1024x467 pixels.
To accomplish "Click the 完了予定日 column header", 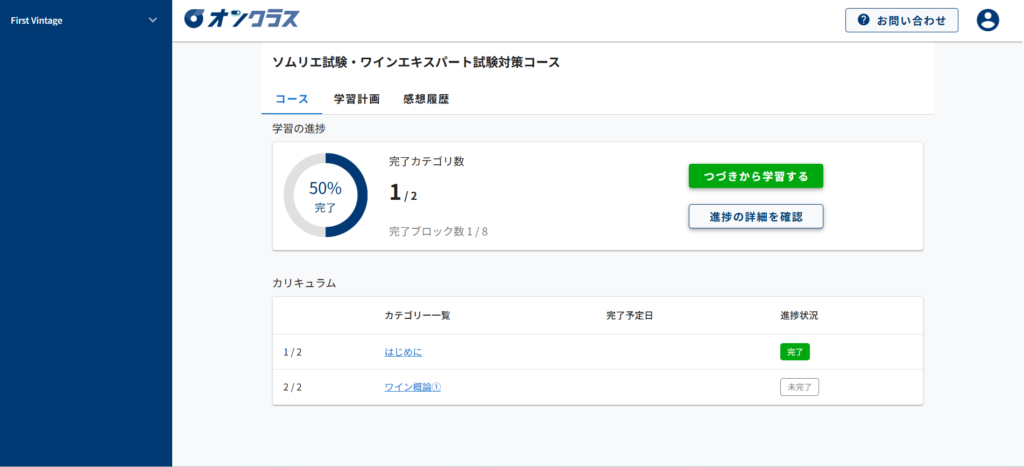I will coord(630,315).
